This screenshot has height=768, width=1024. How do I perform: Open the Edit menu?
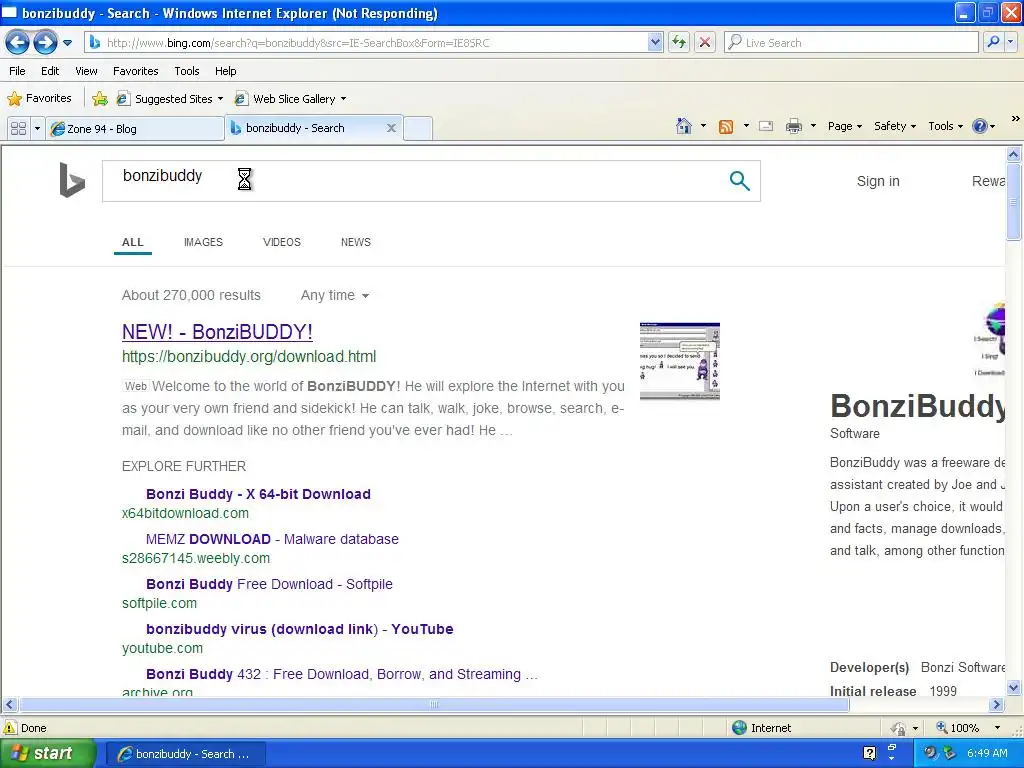pos(50,71)
